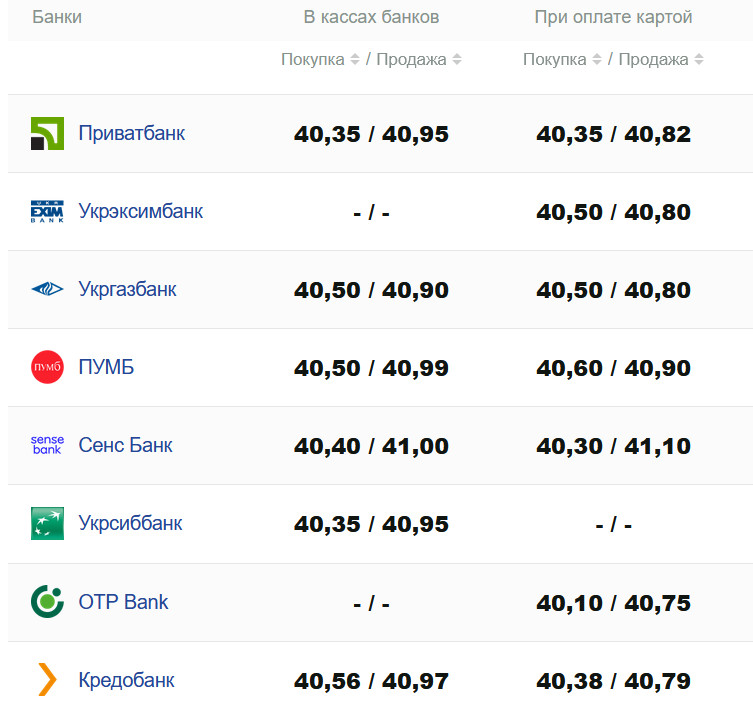Click the red ПУМБ logo icon
Screen dimensions: 753x709
click(x=47, y=367)
